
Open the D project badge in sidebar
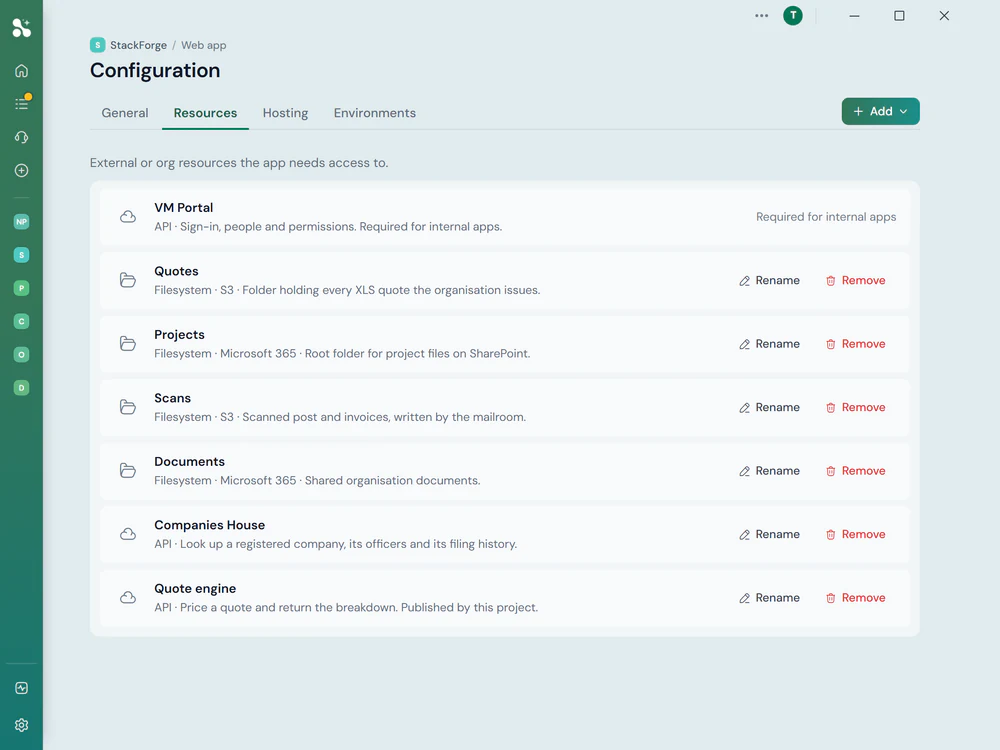point(22,388)
